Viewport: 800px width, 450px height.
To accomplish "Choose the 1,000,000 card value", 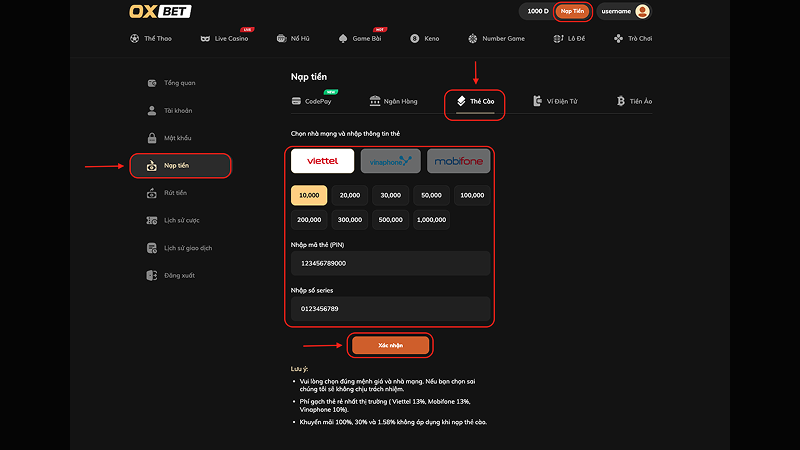I will pyautogui.click(x=432, y=219).
